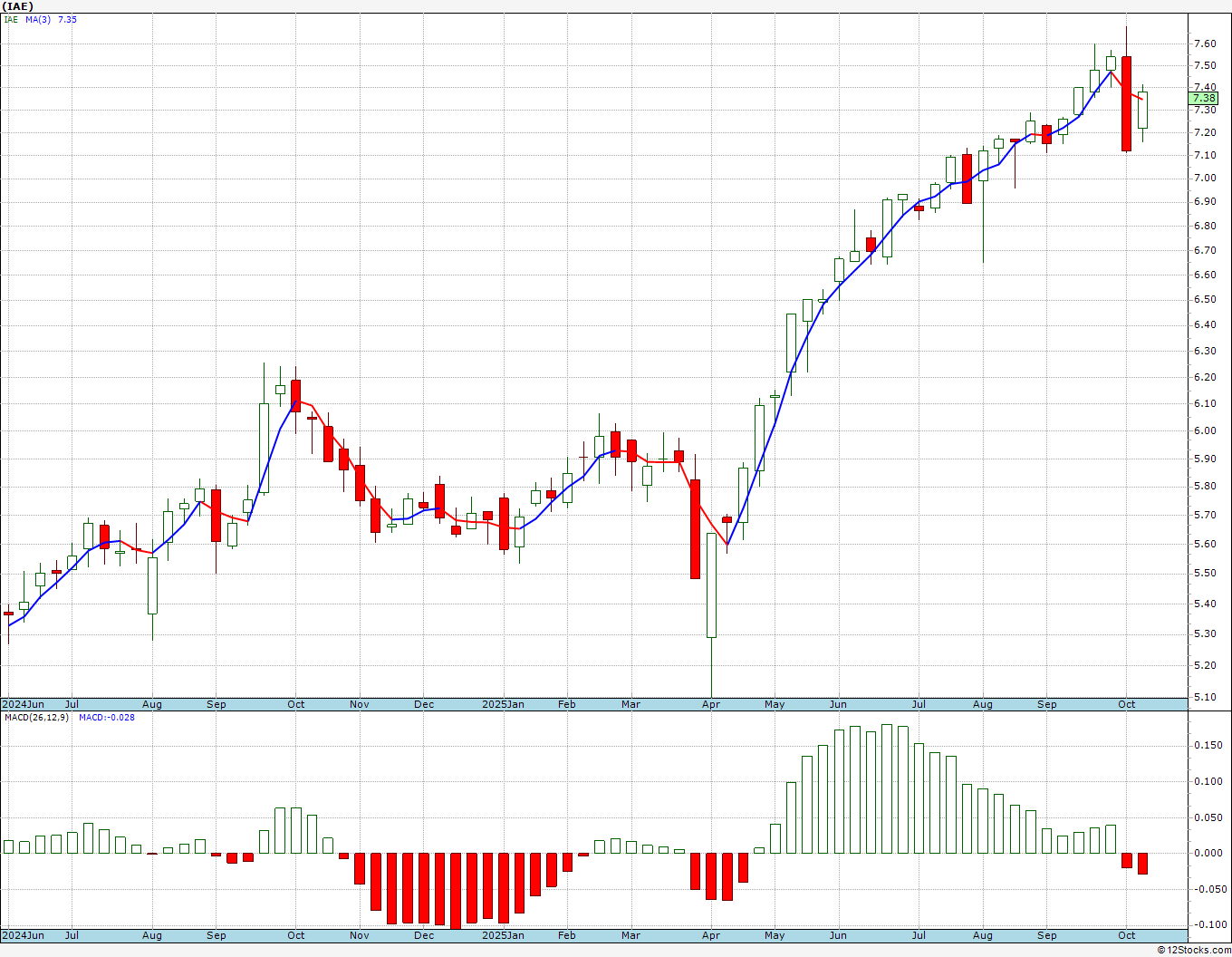Click the current price tag 7.38
Viewport: 1232px width, 957px height.
pos(1204,98)
